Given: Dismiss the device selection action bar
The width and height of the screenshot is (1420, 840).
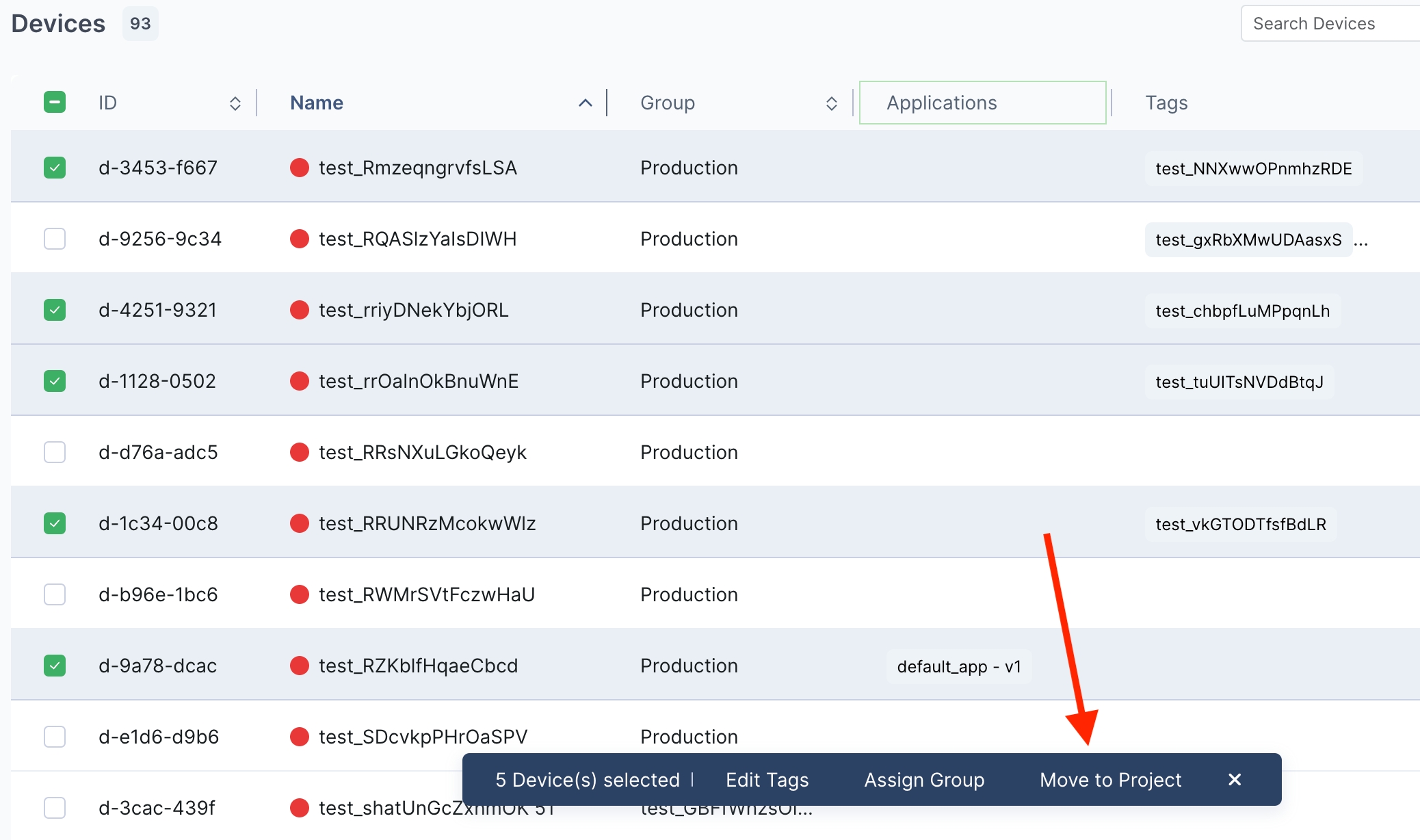Looking at the screenshot, I should tap(1234, 780).
